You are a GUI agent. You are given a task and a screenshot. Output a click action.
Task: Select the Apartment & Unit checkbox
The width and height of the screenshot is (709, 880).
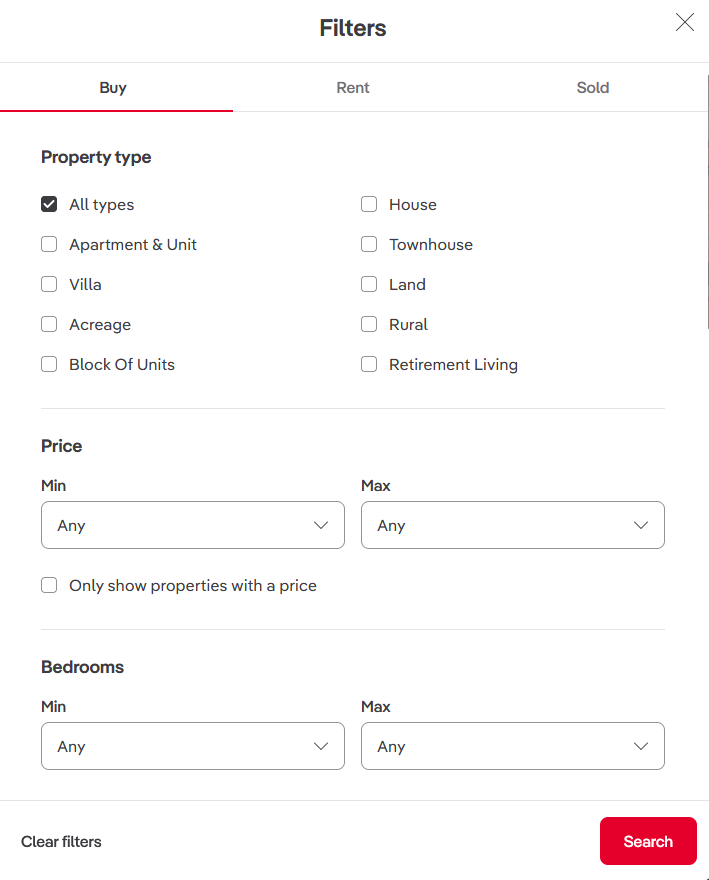49,244
